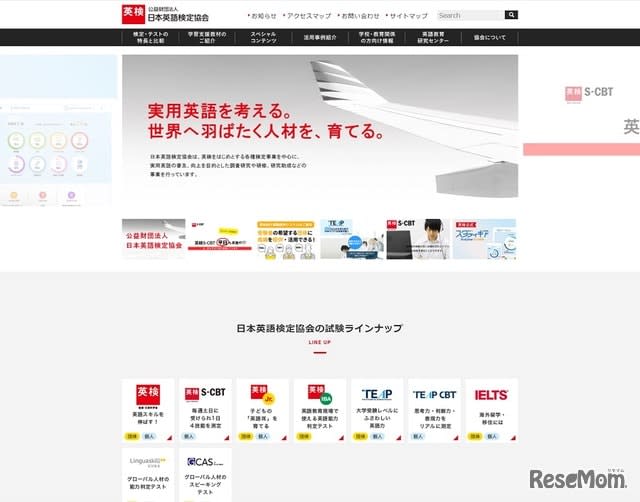Open 活用事例紹介 menu

click(x=320, y=38)
